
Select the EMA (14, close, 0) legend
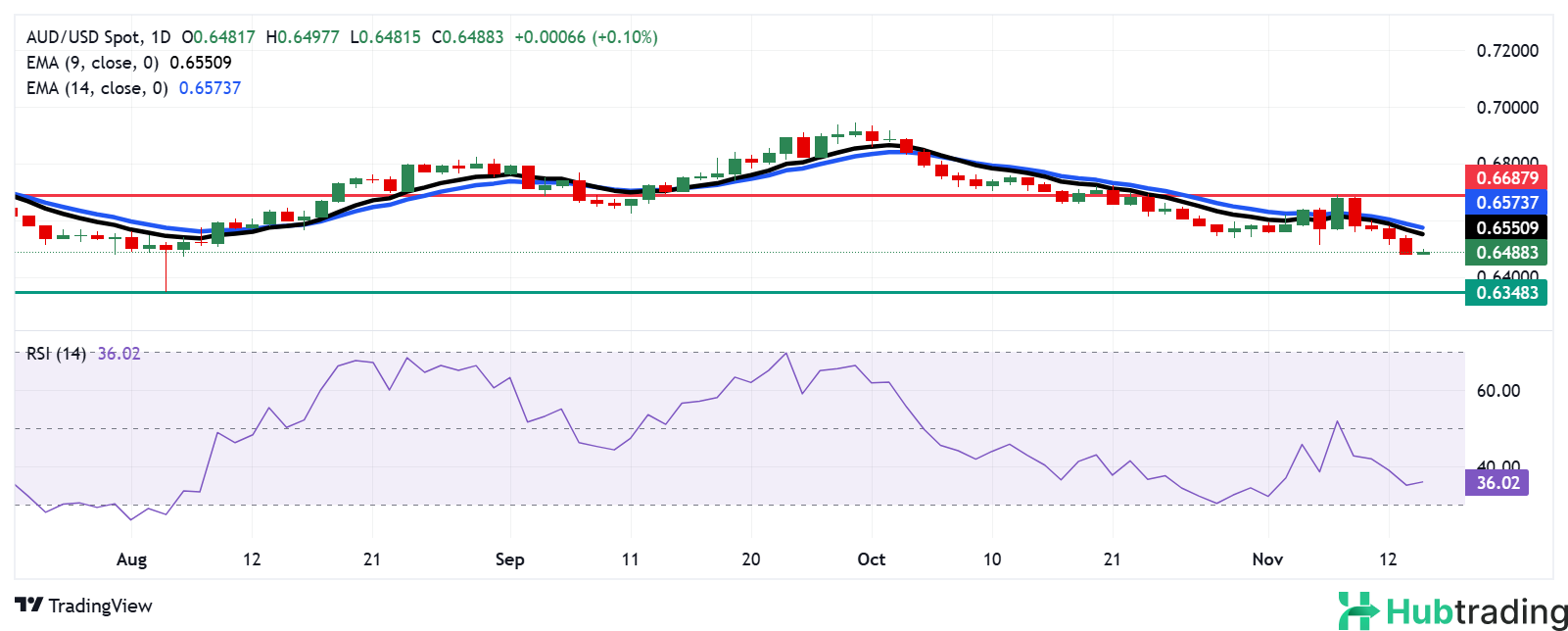97,88
